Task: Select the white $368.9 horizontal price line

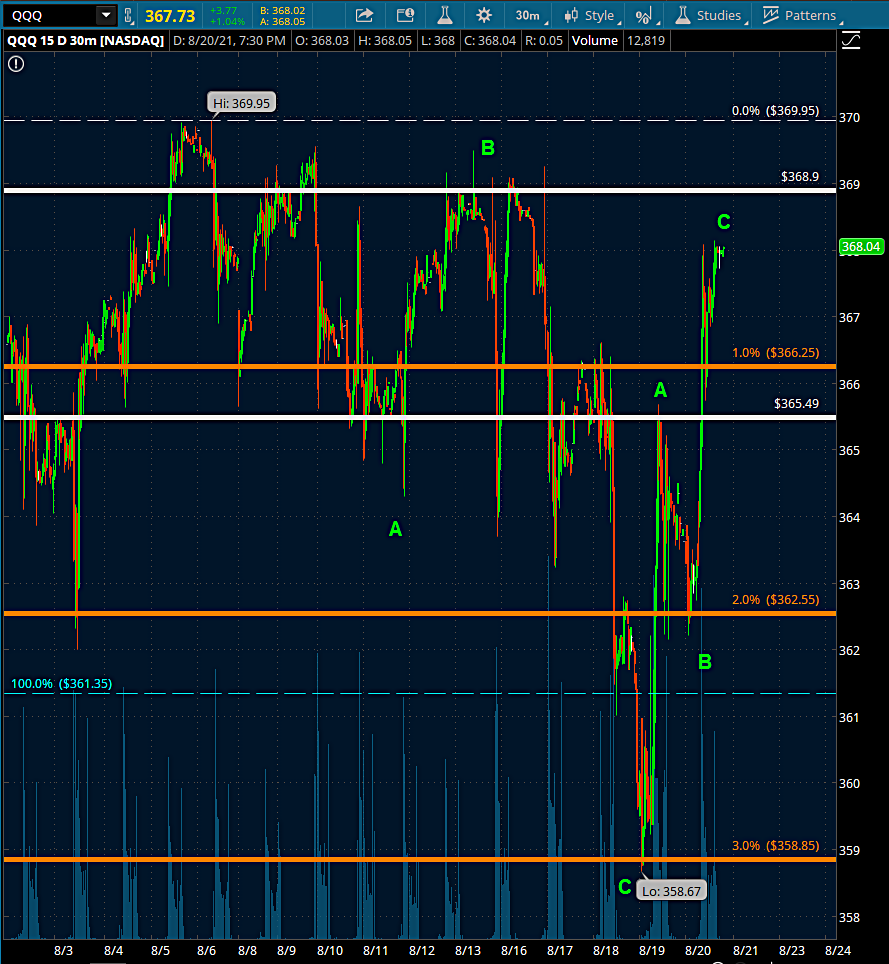Action: [400, 189]
